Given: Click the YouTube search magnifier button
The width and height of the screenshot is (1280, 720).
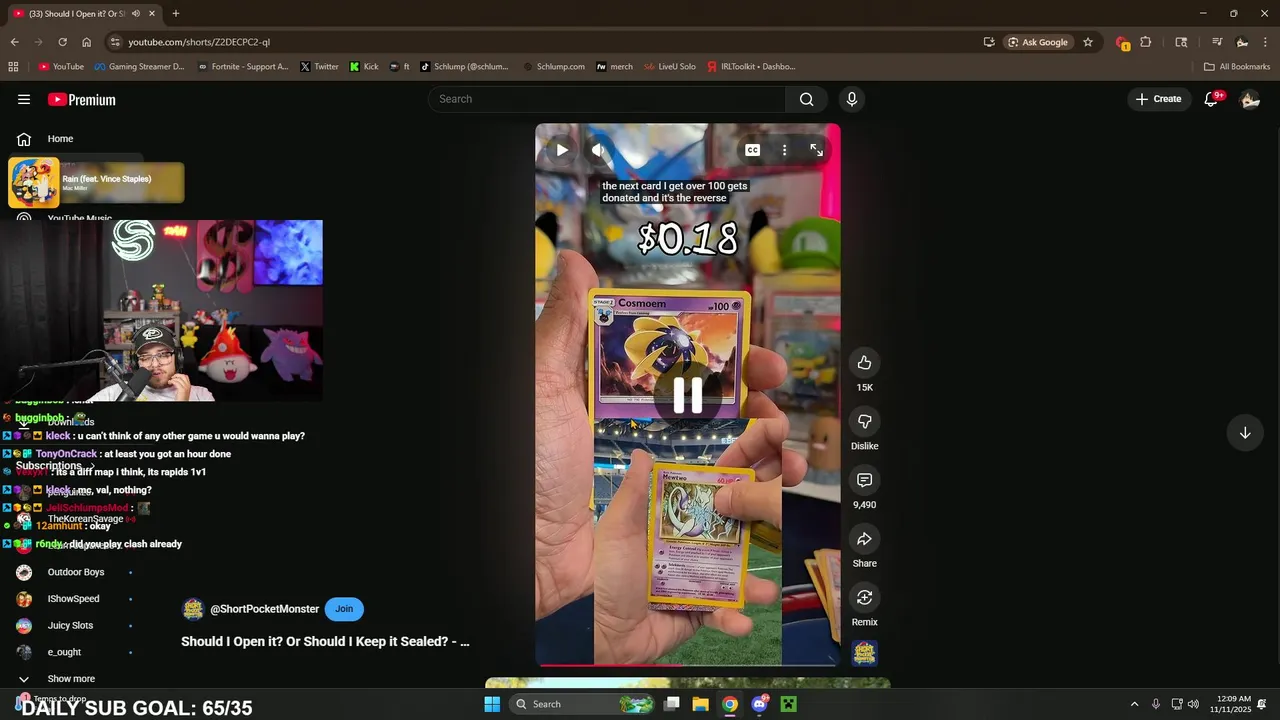Looking at the screenshot, I should point(807,99).
